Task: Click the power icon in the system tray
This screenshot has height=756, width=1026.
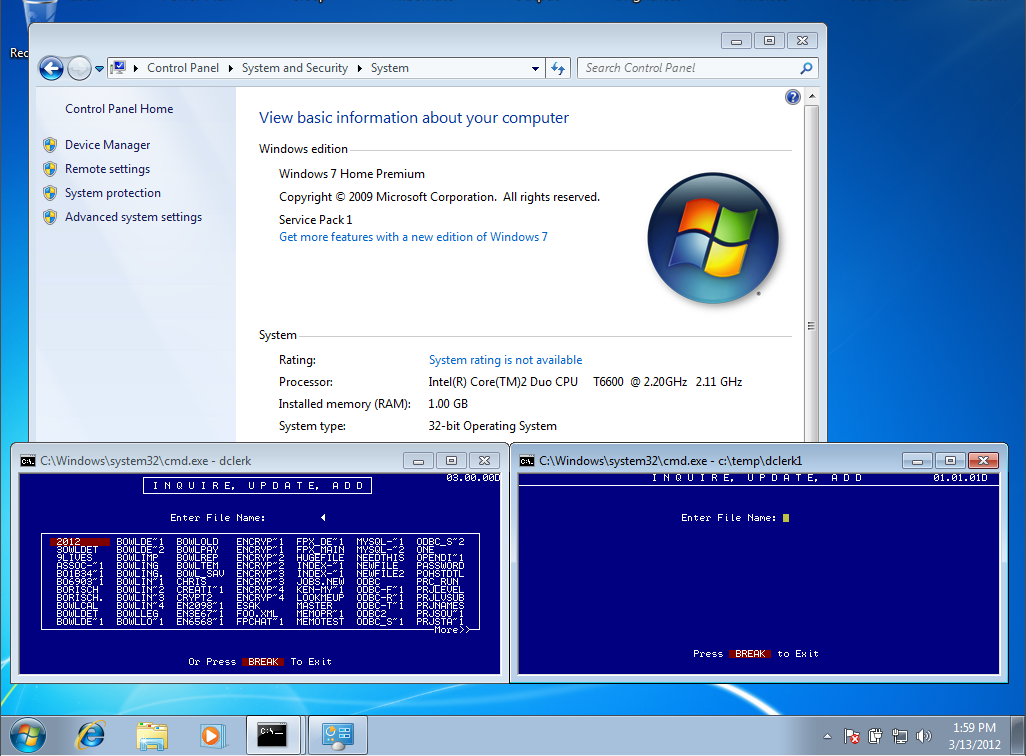Action: pyautogui.click(x=875, y=736)
